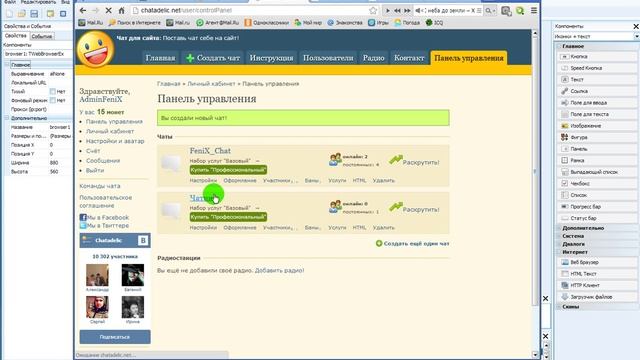Click the Мы в Facebook link

coord(107,218)
